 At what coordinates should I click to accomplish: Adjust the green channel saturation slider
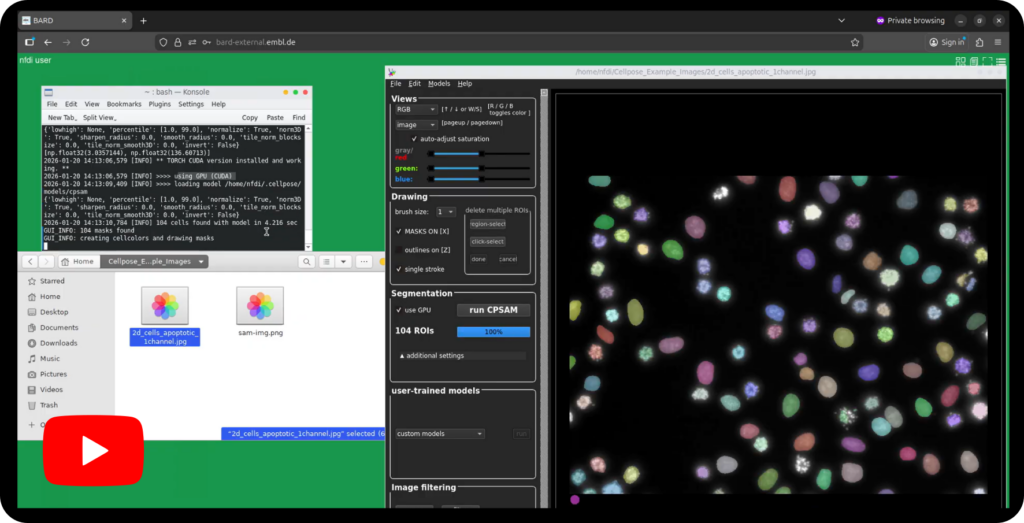(x=470, y=168)
